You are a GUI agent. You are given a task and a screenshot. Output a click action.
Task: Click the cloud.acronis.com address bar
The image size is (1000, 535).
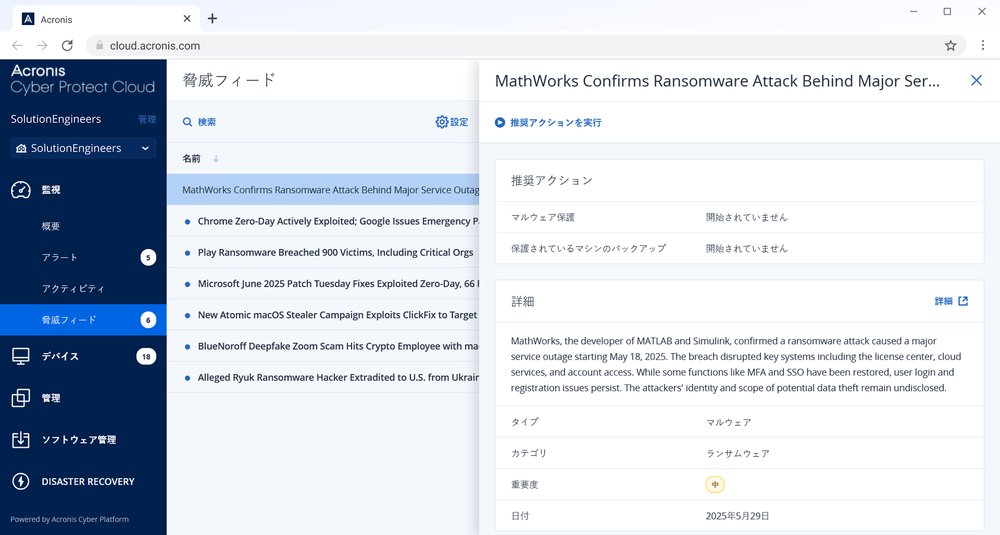point(526,45)
